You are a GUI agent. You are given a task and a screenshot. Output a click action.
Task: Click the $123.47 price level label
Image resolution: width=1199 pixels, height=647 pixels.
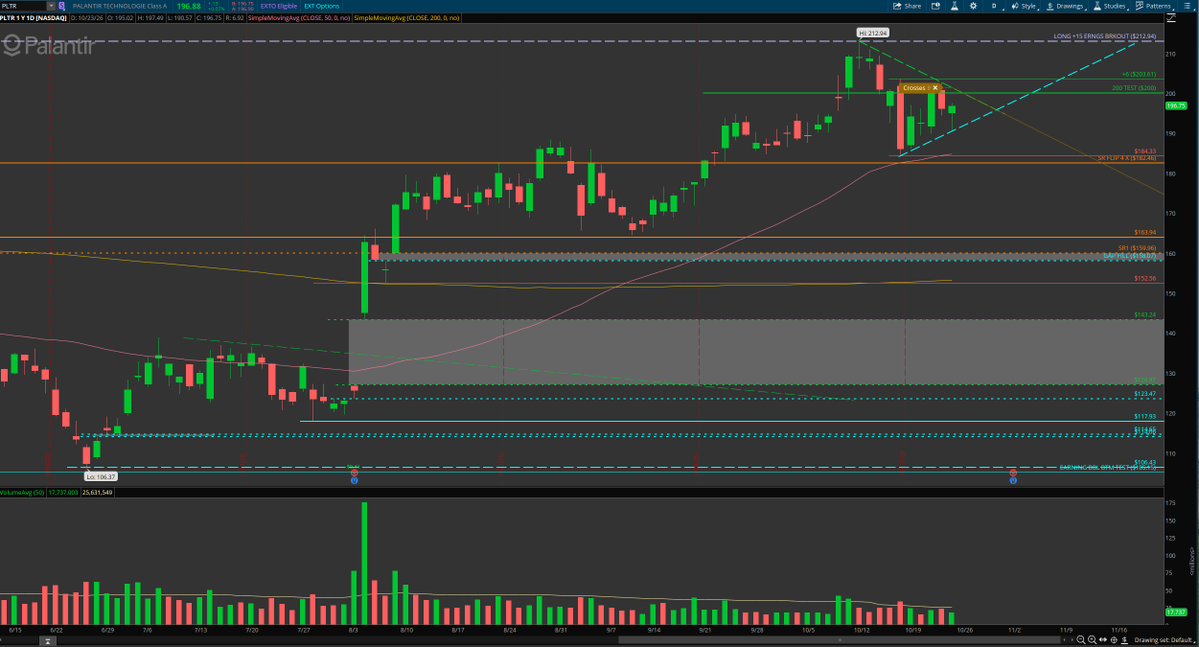(1145, 394)
